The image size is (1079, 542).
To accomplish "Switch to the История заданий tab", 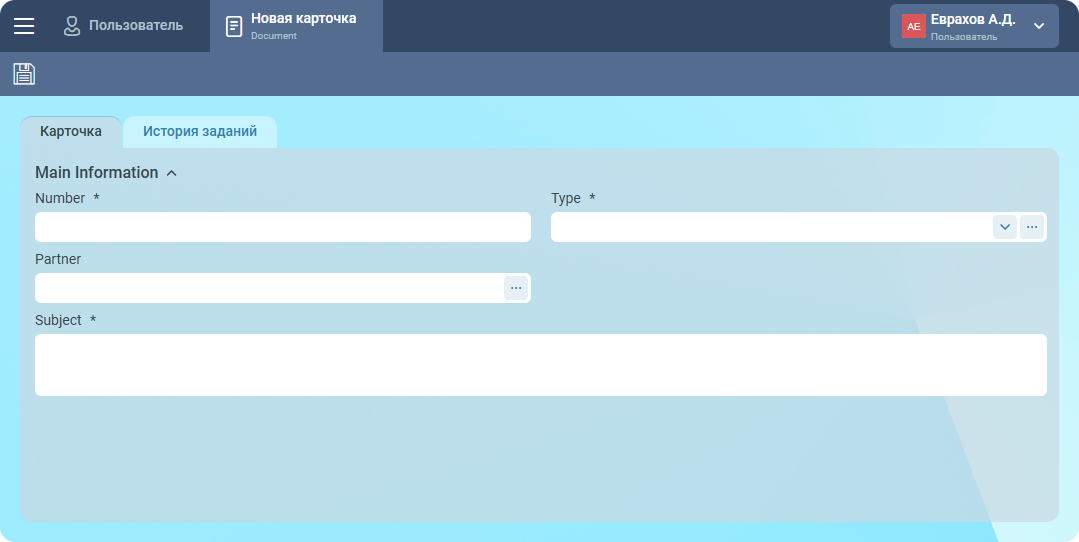I will coord(200,131).
